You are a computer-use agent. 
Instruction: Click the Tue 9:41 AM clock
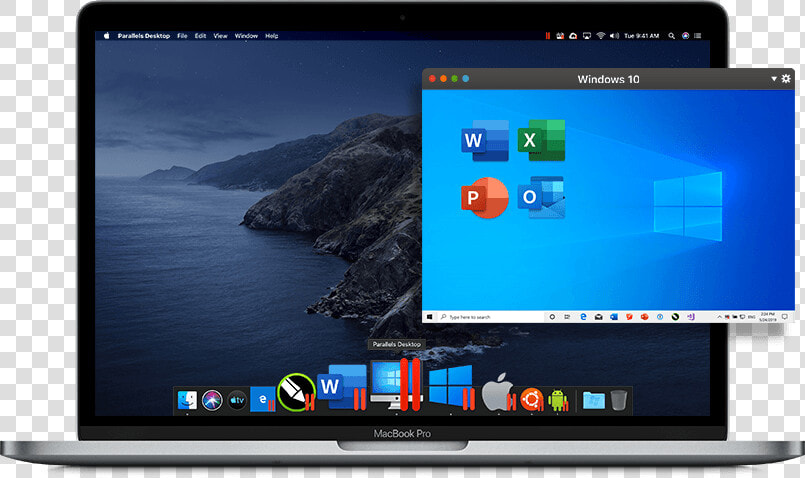point(642,36)
